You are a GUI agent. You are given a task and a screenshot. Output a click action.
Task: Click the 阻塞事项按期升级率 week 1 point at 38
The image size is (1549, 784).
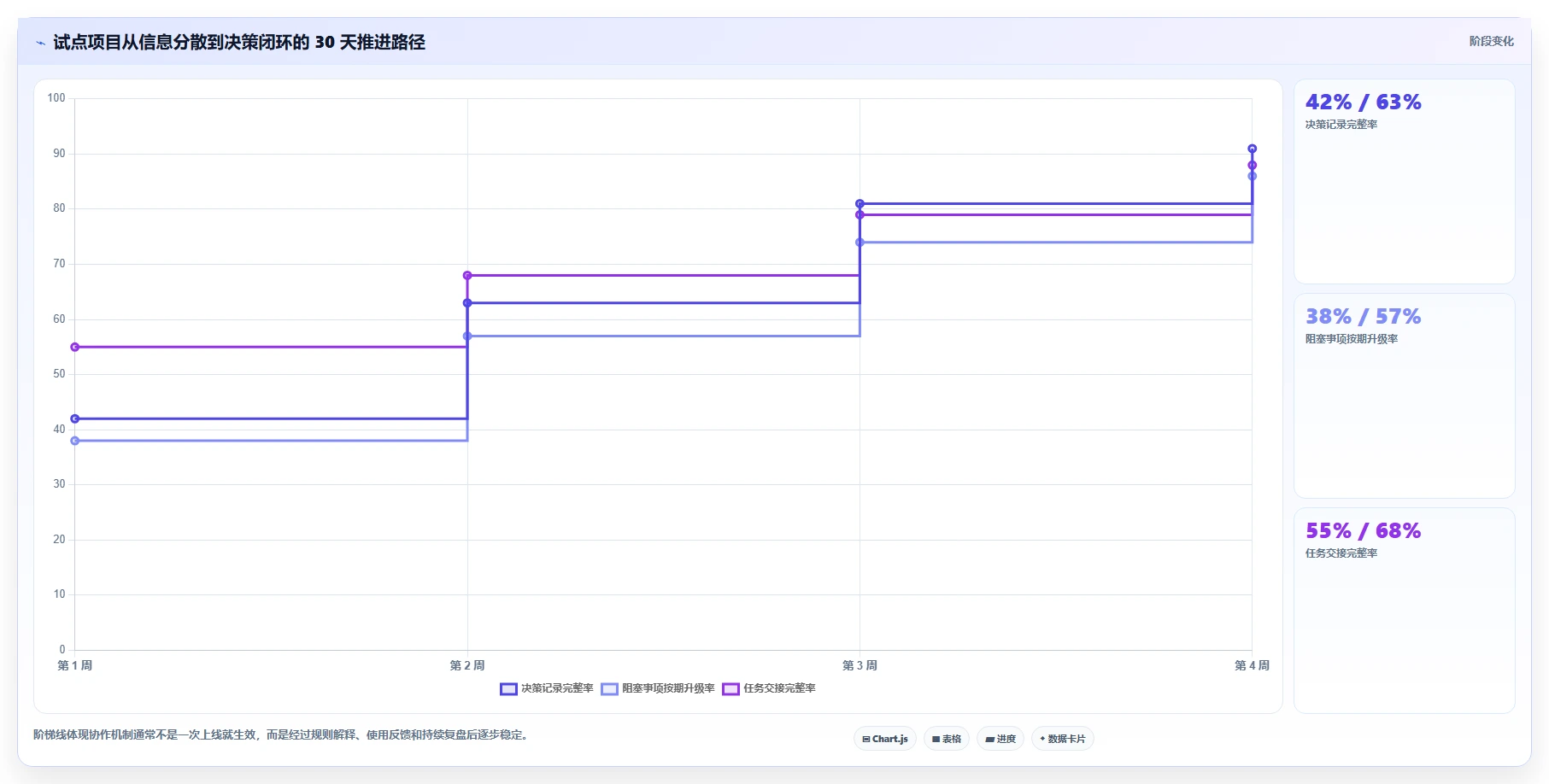coord(75,441)
